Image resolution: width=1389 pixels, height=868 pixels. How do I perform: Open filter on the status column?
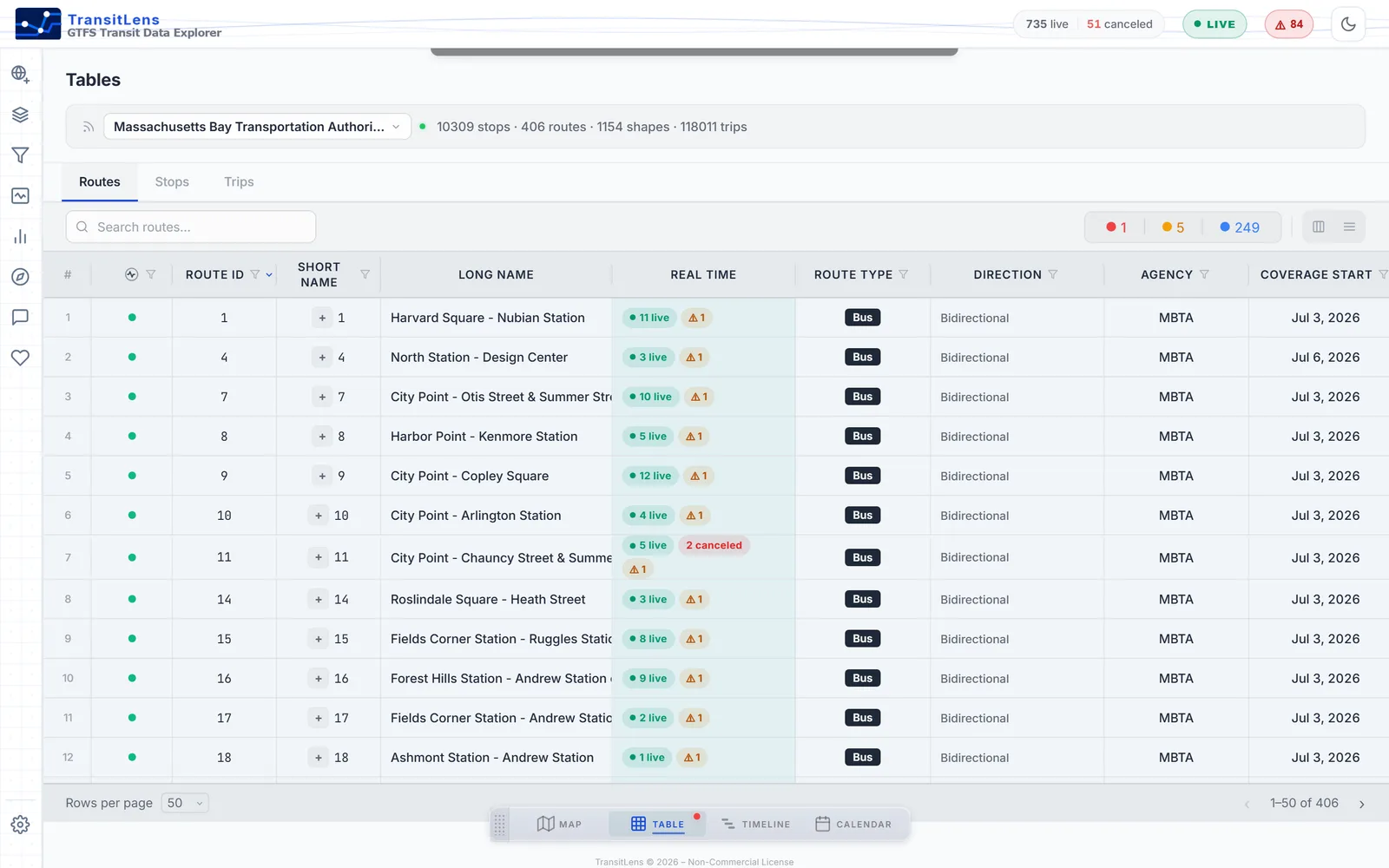(x=151, y=274)
